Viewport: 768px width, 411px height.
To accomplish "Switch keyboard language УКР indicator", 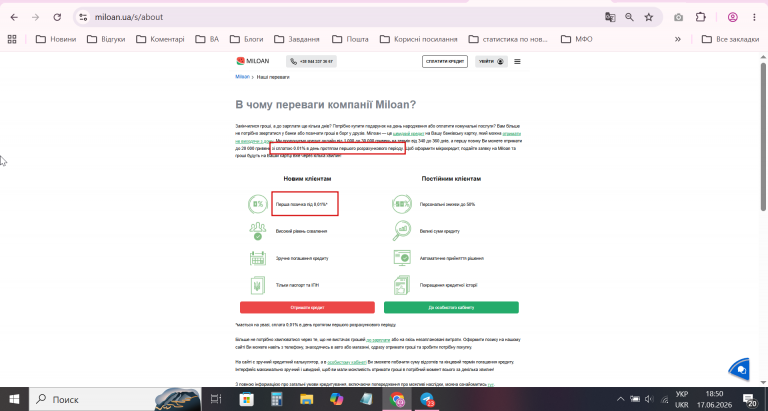I will point(682,399).
